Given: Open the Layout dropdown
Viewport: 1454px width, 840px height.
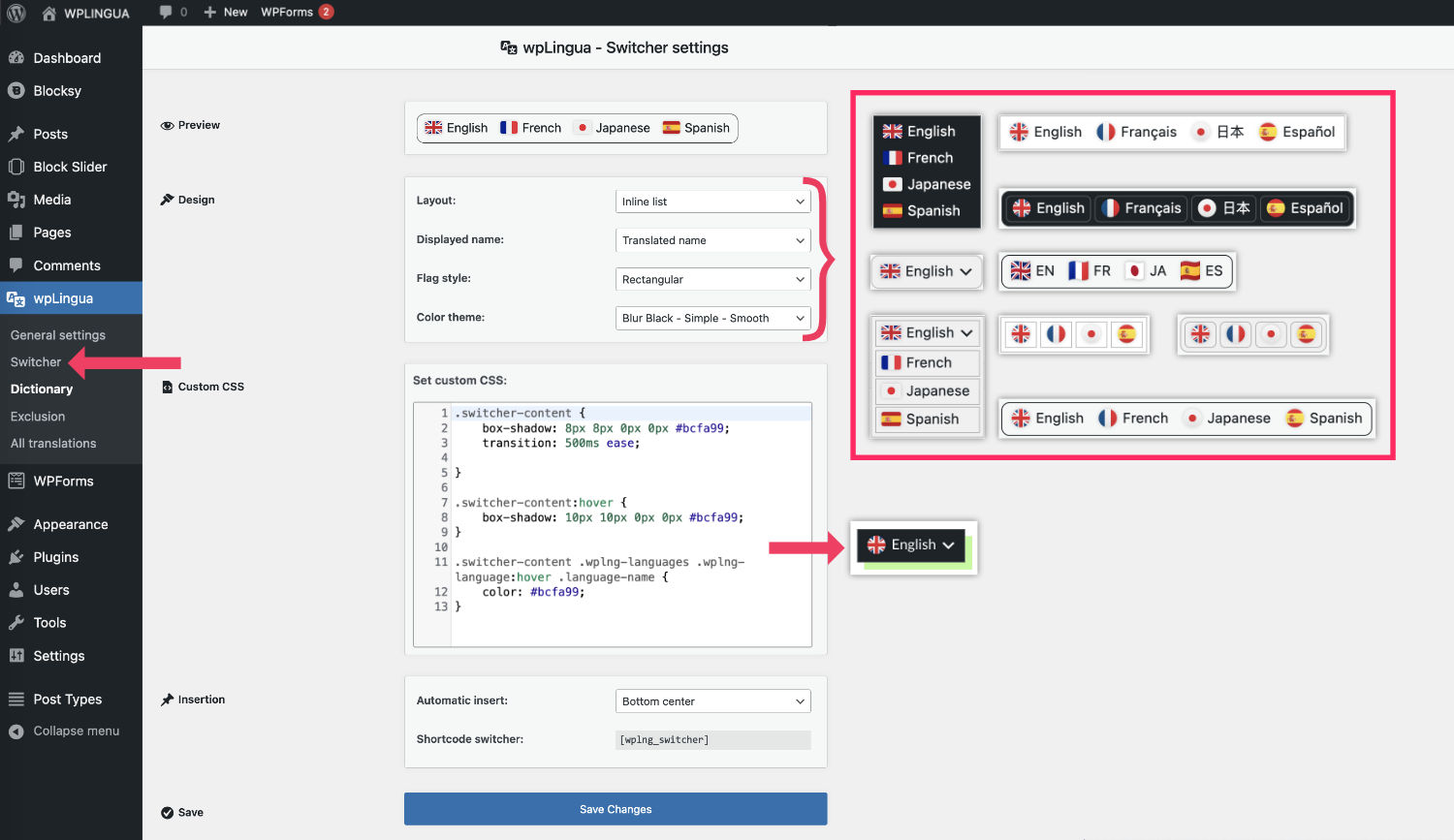Looking at the screenshot, I should point(713,202).
